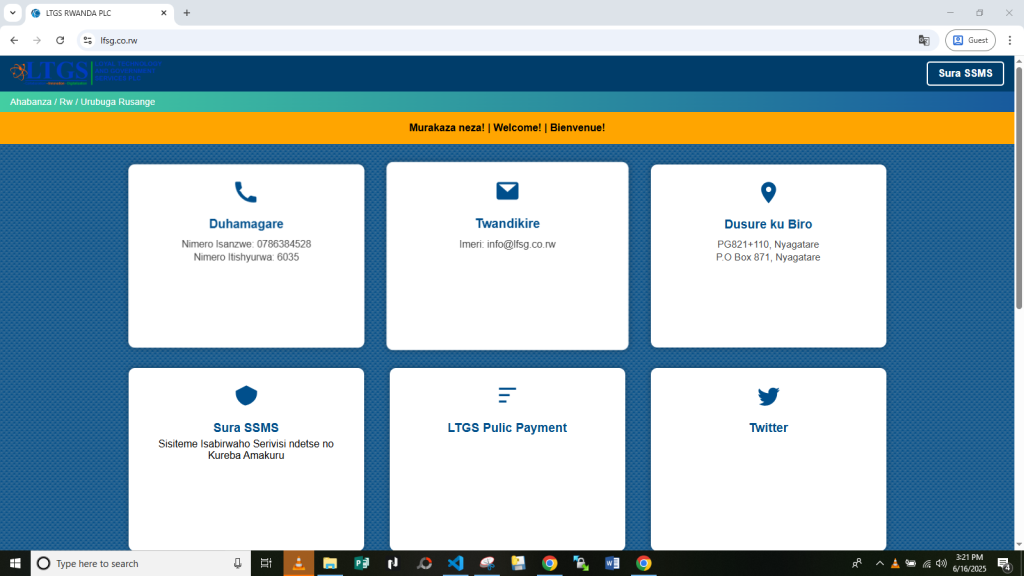Open the Ahabanza breadcrumb link
This screenshot has height=576, width=1024.
[x=31, y=102]
